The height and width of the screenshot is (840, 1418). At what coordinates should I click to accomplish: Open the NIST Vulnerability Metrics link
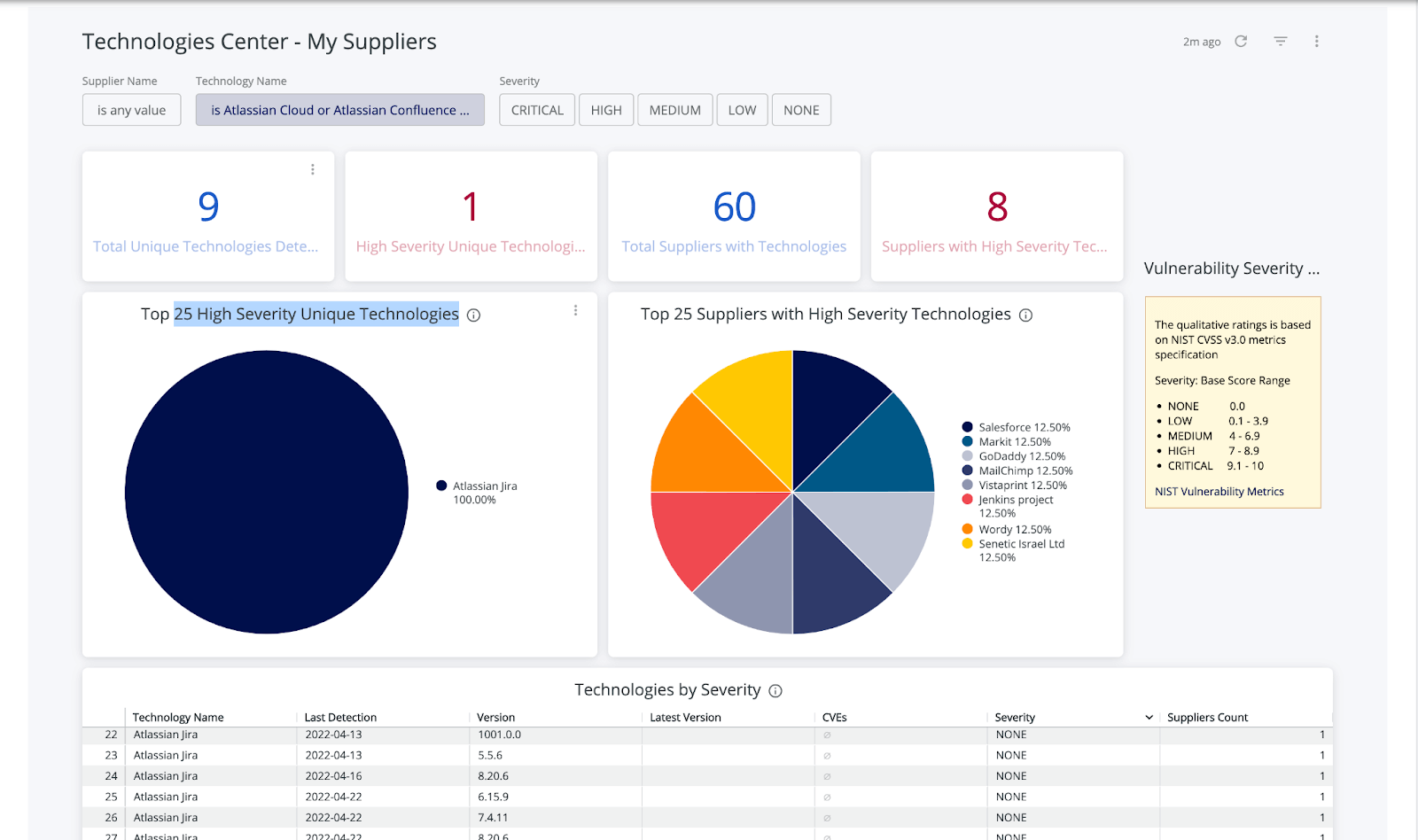1219,491
